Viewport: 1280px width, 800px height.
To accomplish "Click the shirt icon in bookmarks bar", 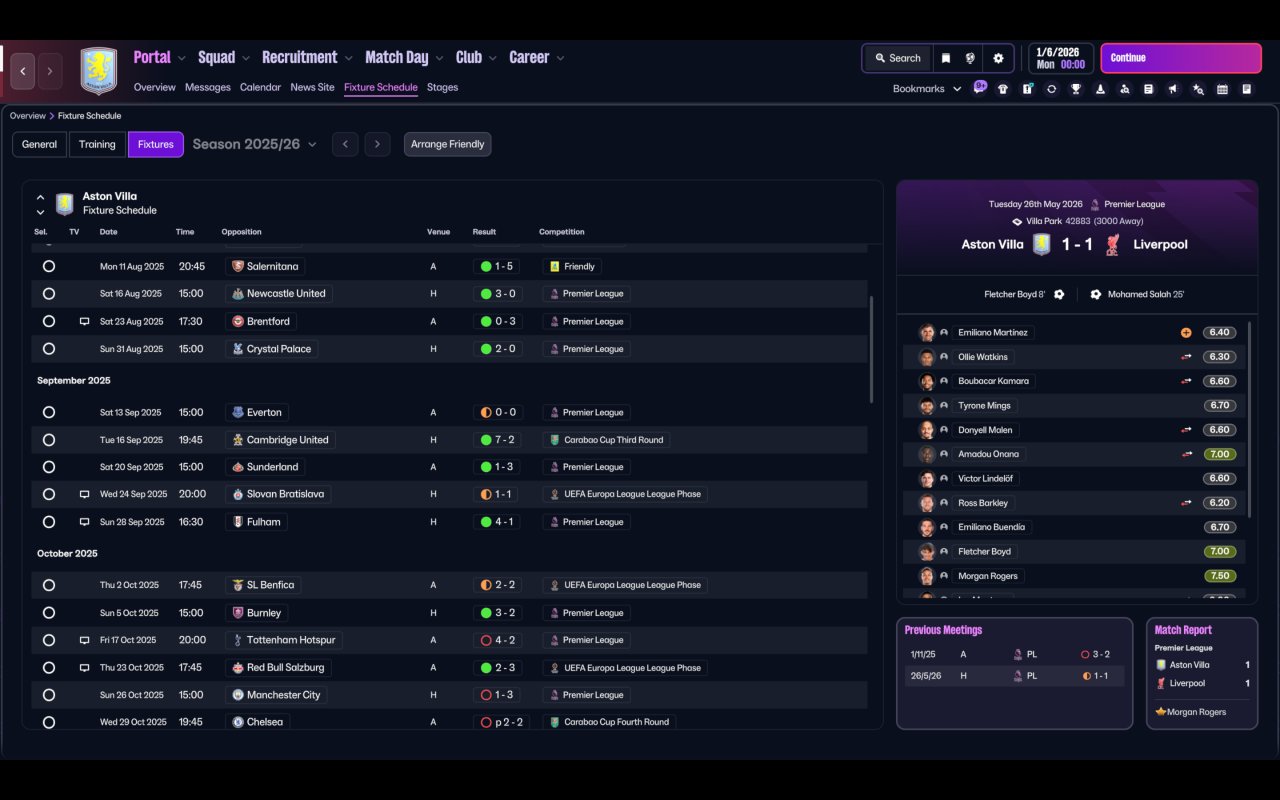I will pos(1003,89).
